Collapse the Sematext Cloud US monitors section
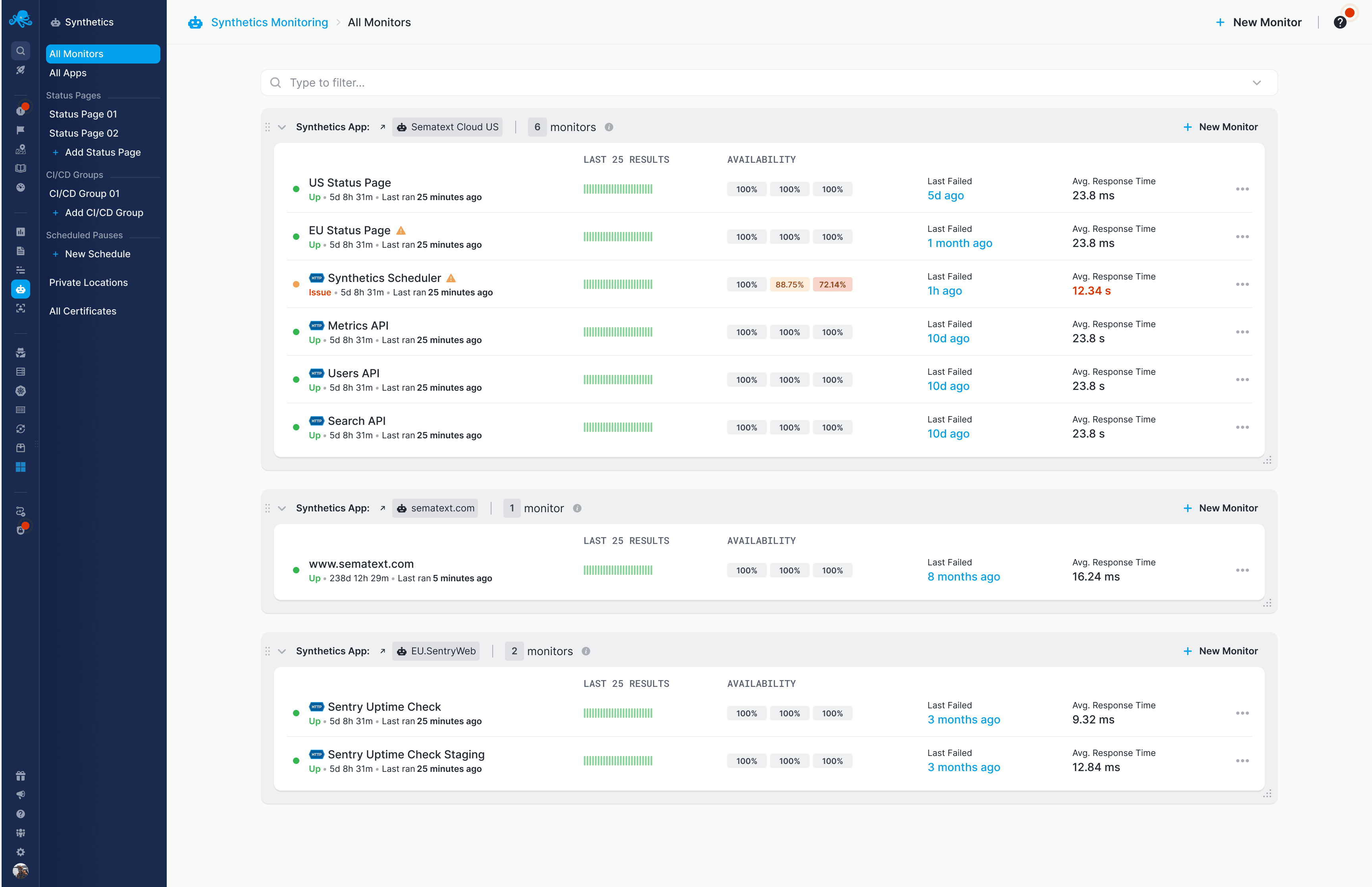Image resolution: width=1372 pixels, height=887 pixels. (x=282, y=127)
